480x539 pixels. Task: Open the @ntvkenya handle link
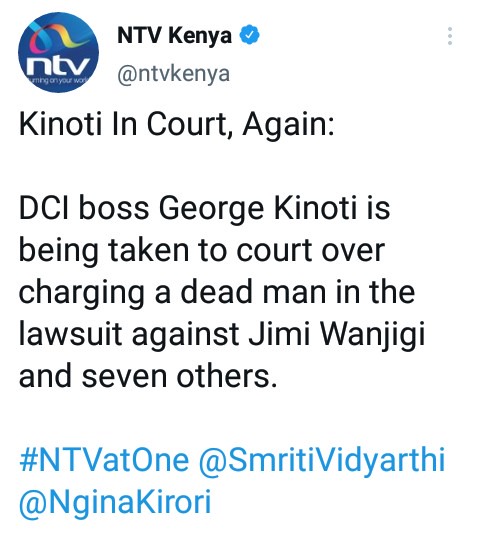pyautogui.click(x=174, y=74)
